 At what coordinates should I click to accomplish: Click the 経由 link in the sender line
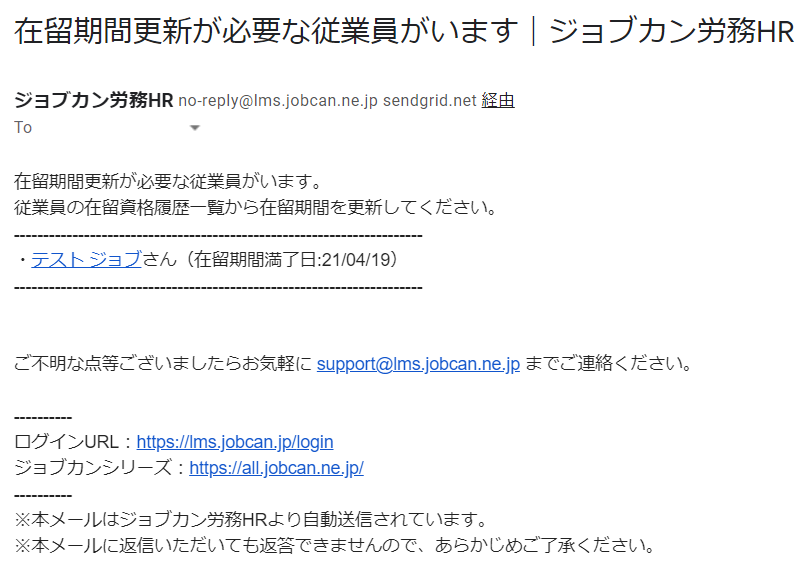click(x=498, y=101)
